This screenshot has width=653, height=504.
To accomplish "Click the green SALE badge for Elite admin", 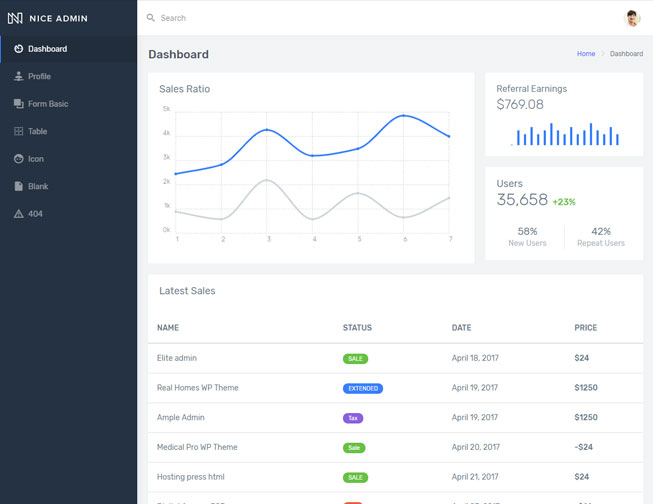I will [355, 358].
